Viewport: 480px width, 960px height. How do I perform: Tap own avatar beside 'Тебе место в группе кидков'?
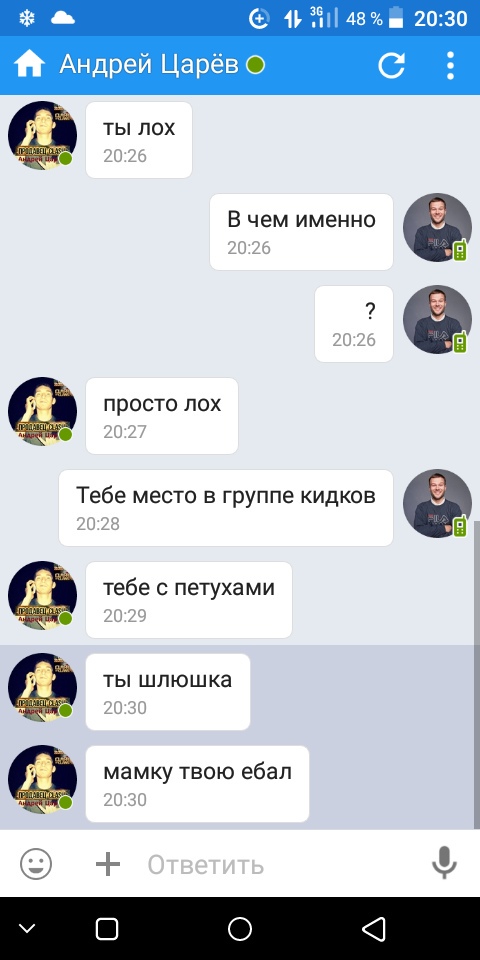(437, 503)
